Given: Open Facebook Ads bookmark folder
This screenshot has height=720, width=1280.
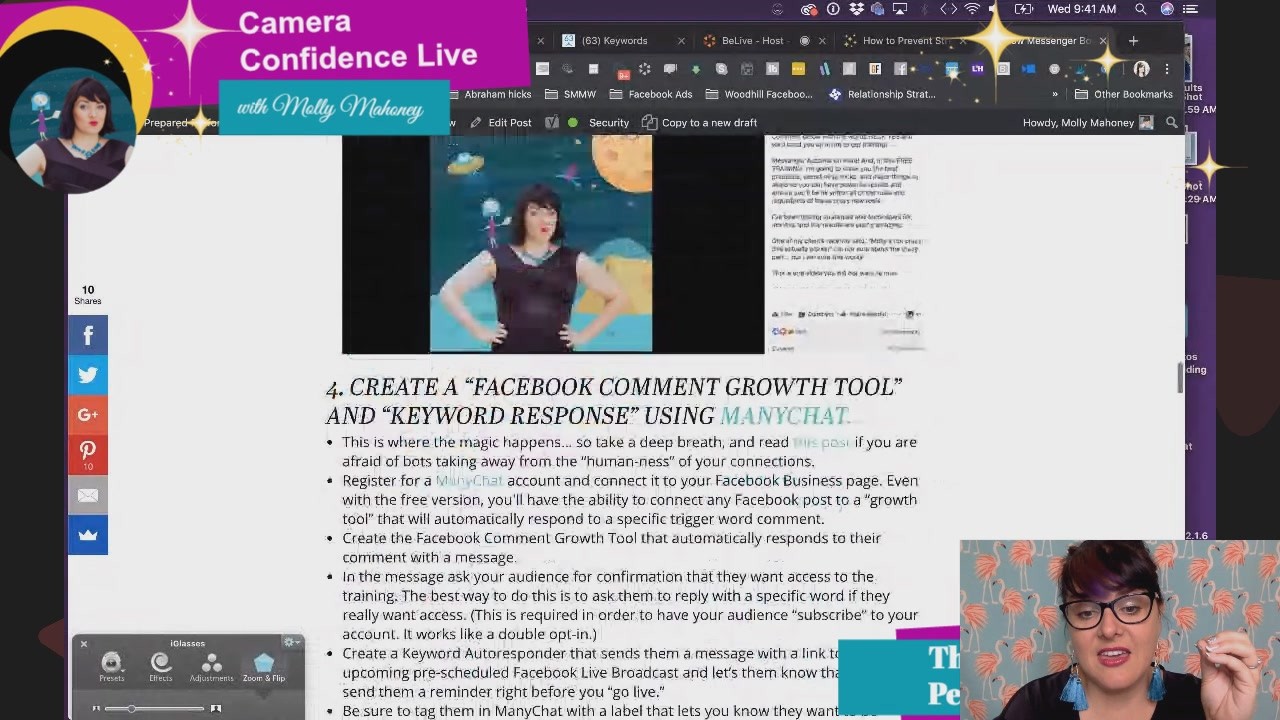Looking at the screenshot, I should [x=651, y=94].
